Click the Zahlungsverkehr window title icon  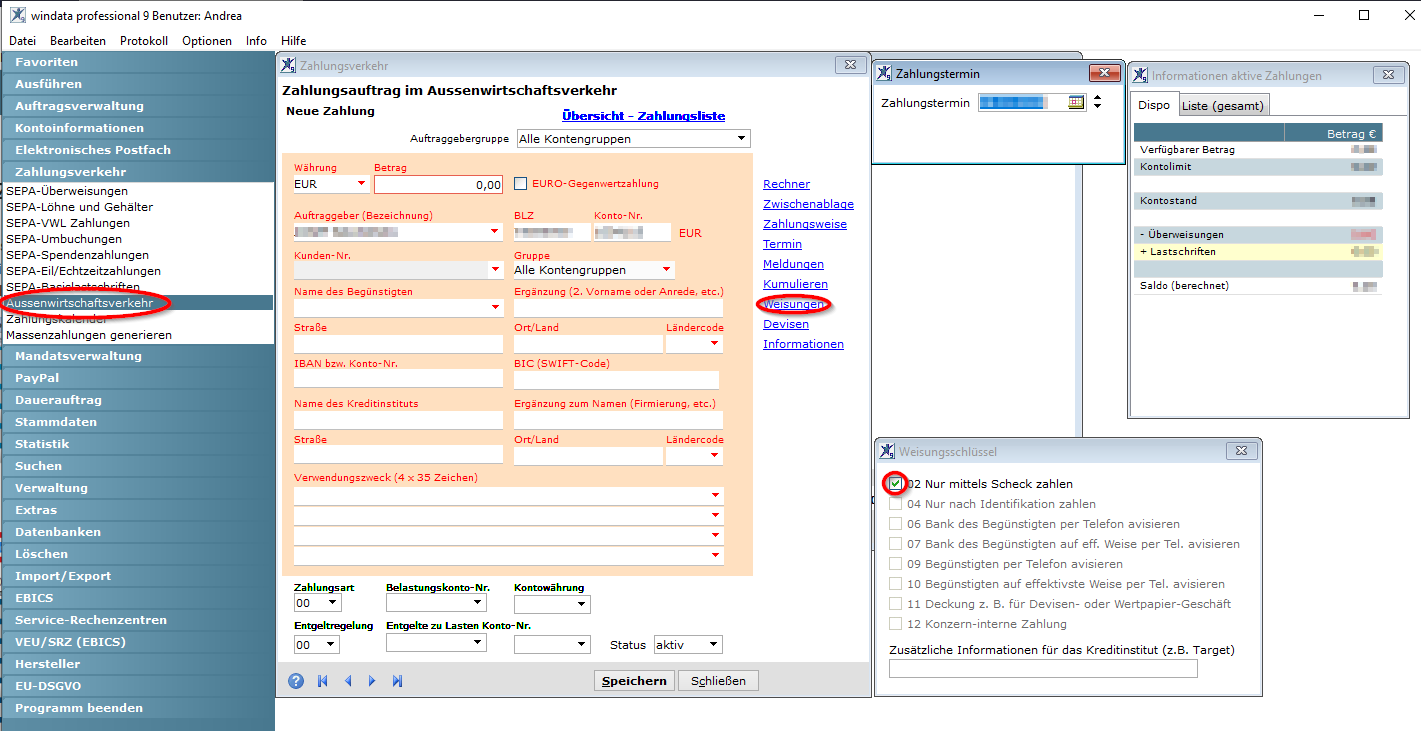[289, 65]
